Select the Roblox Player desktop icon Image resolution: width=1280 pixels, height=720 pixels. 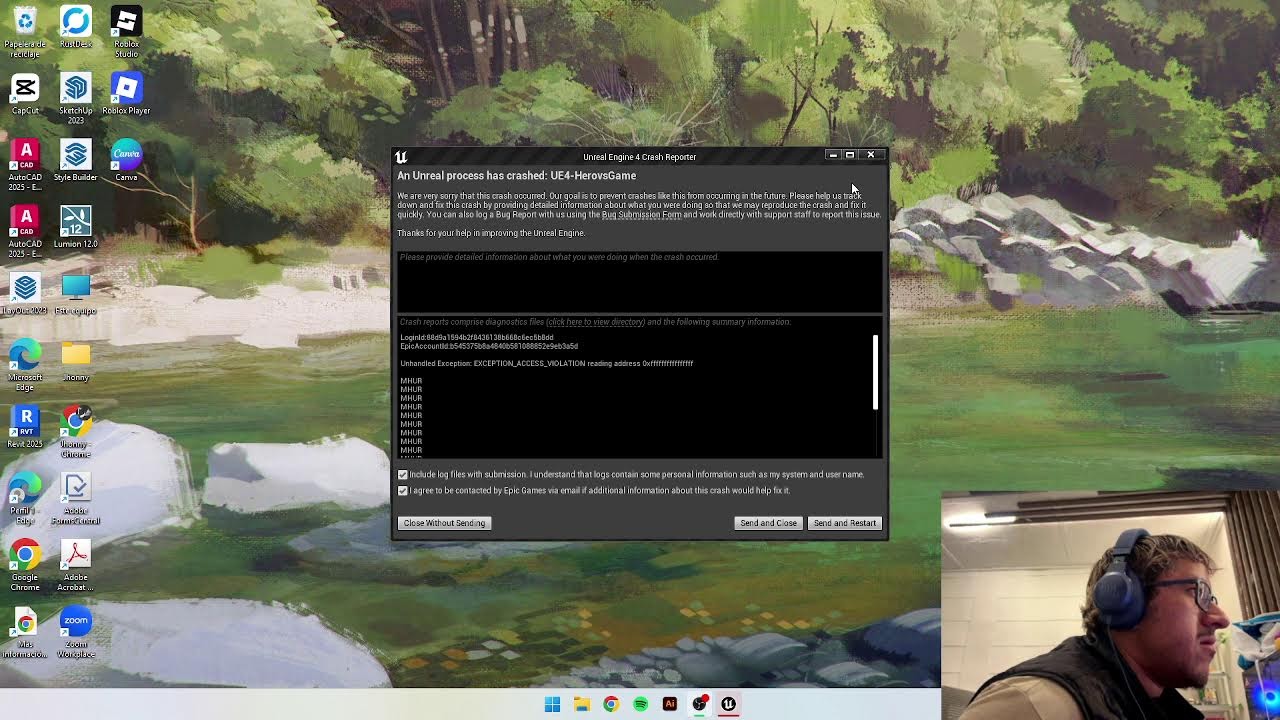click(x=126, y=94)
